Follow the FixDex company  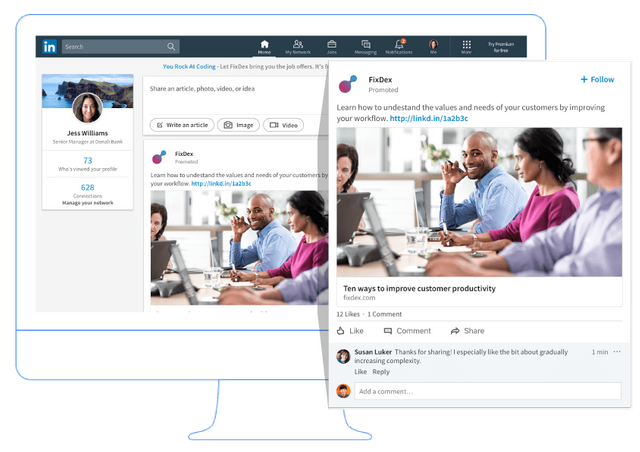click(x=597, y=79)
